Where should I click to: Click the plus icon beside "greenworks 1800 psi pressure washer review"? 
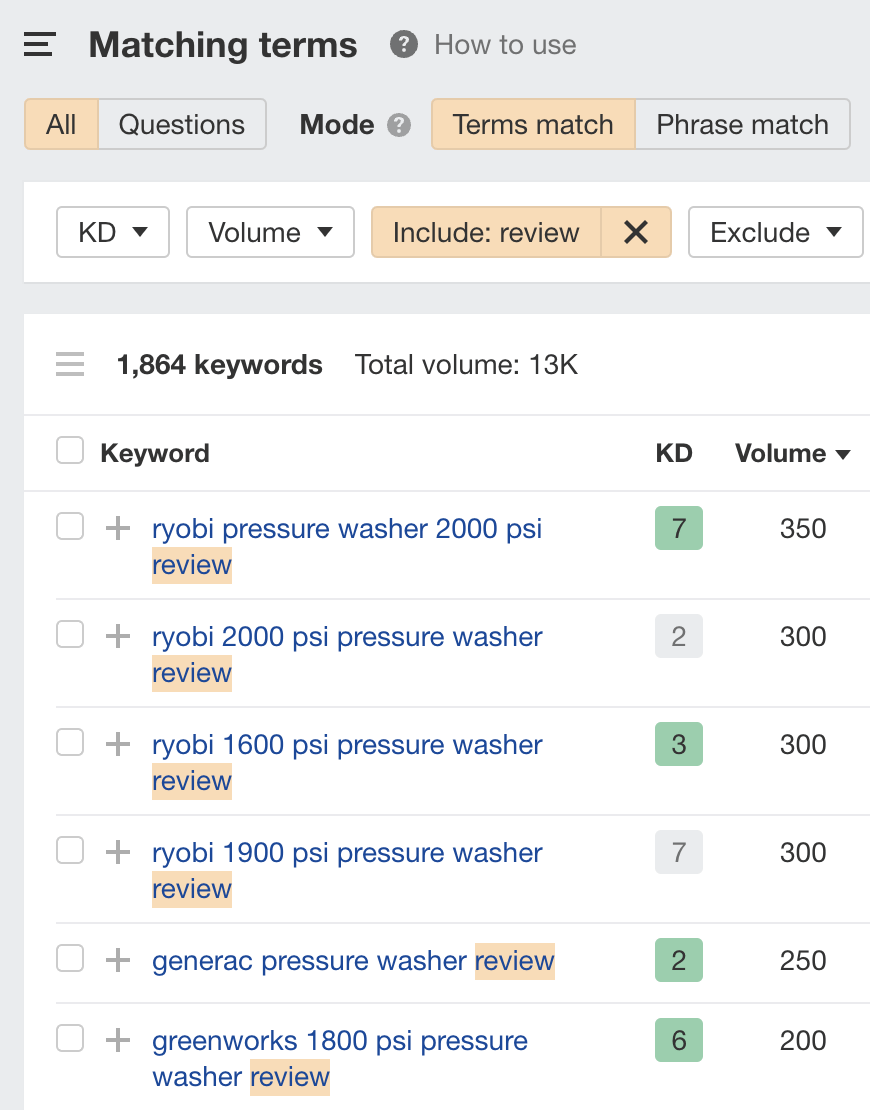(x=117, y=1039)
